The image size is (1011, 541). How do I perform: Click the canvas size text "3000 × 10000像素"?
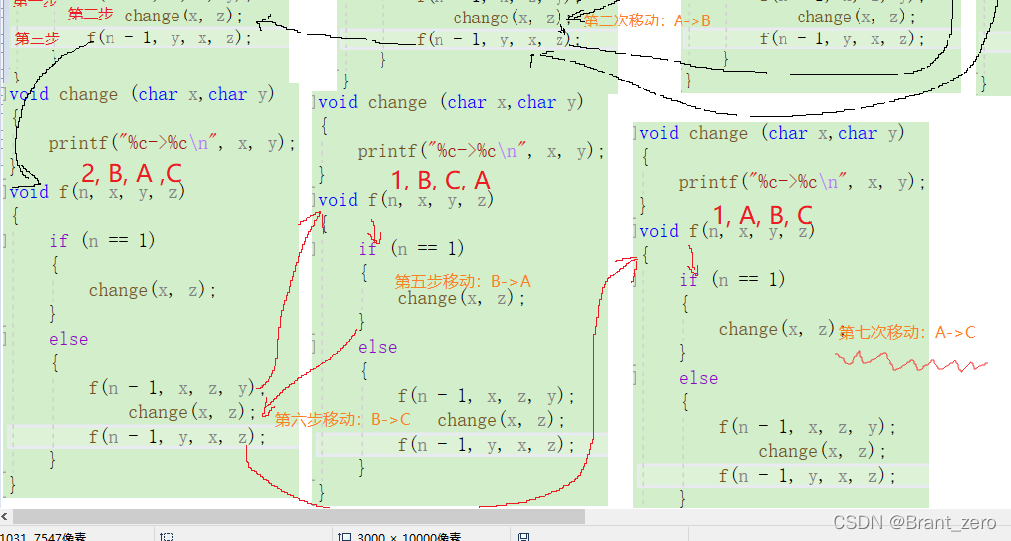pyautogui.click(x=409, y=536)
